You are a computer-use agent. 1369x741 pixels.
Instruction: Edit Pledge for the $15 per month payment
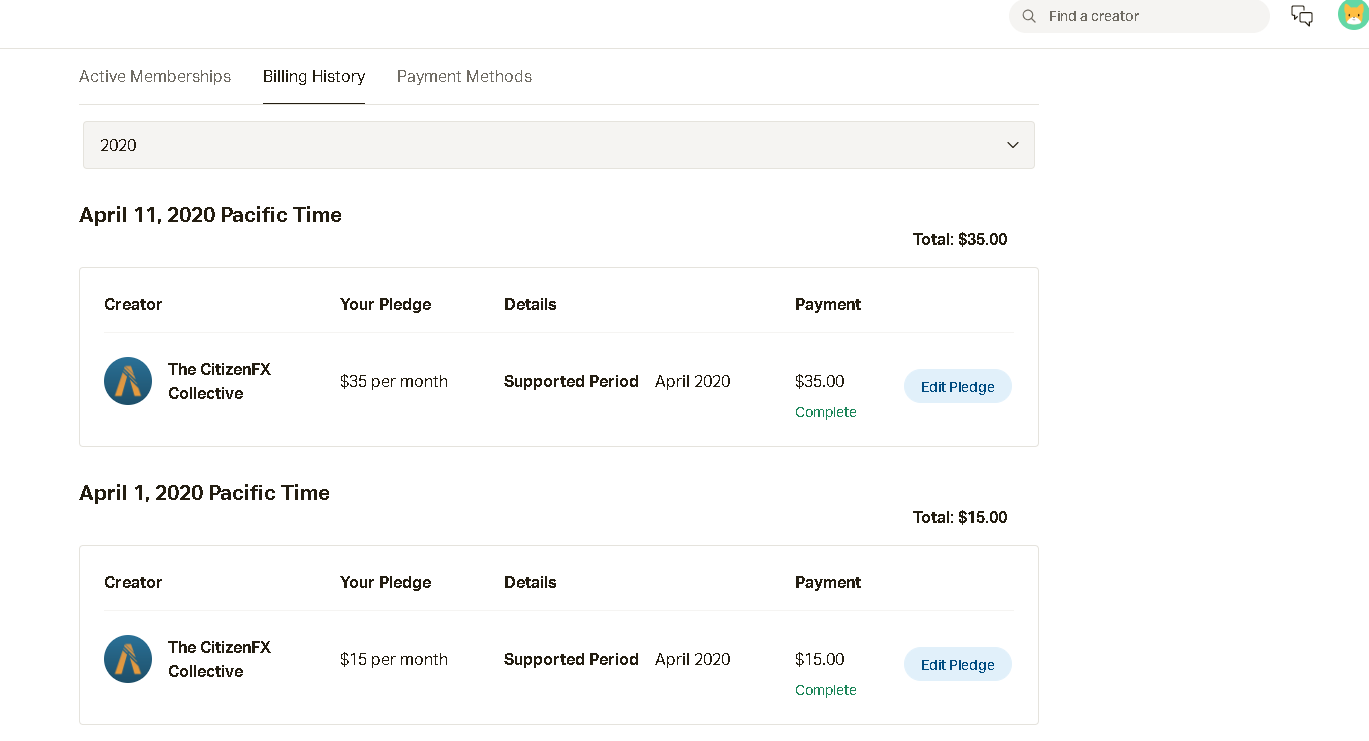(x=957, y=665)
